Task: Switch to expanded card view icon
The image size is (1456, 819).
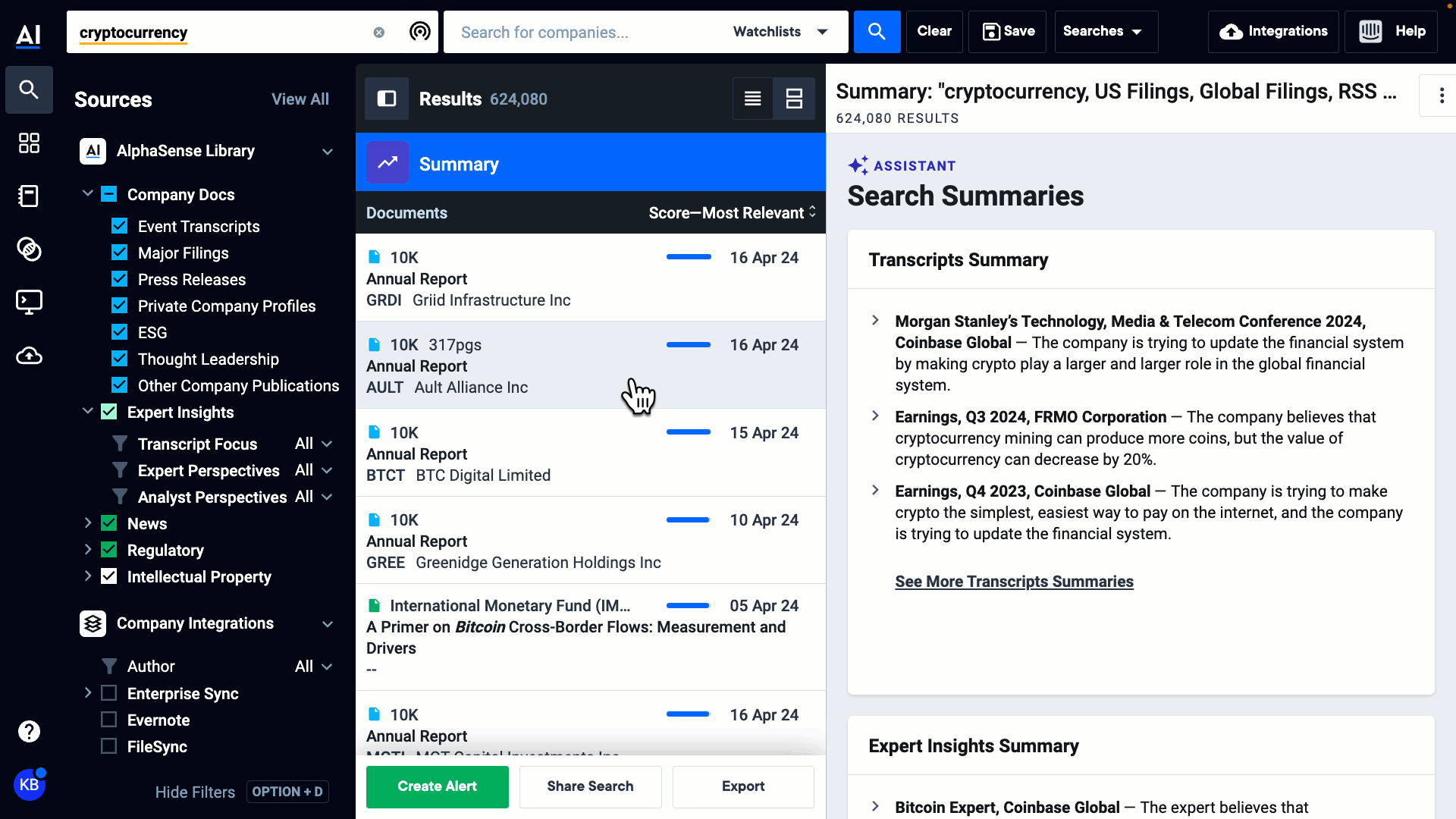Action: coord(794,99)
